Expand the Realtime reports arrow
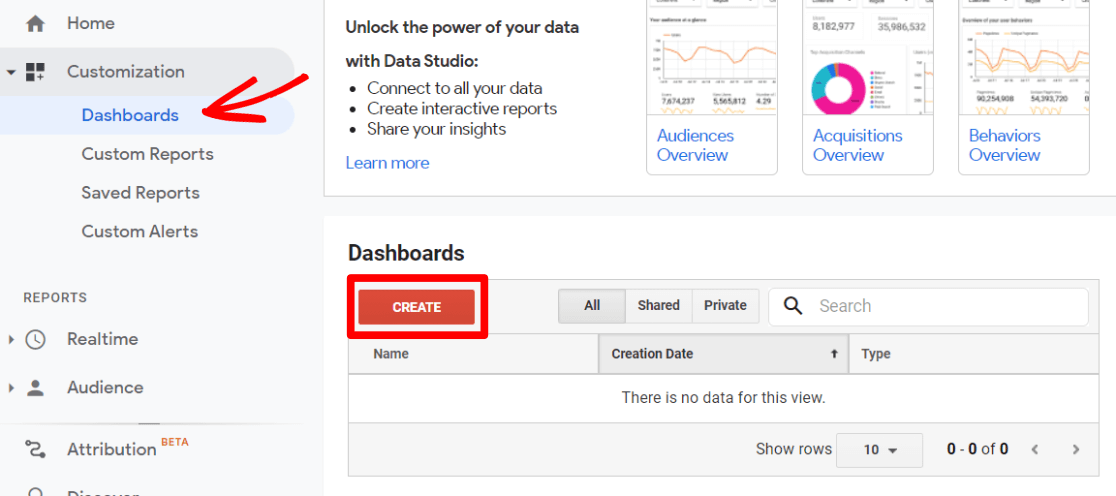This screenshot has height=496, width=1116. 11,339
